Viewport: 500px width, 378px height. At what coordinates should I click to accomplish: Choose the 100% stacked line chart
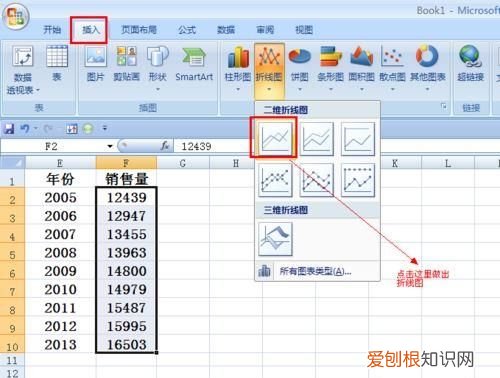click(x=358, y=138)
